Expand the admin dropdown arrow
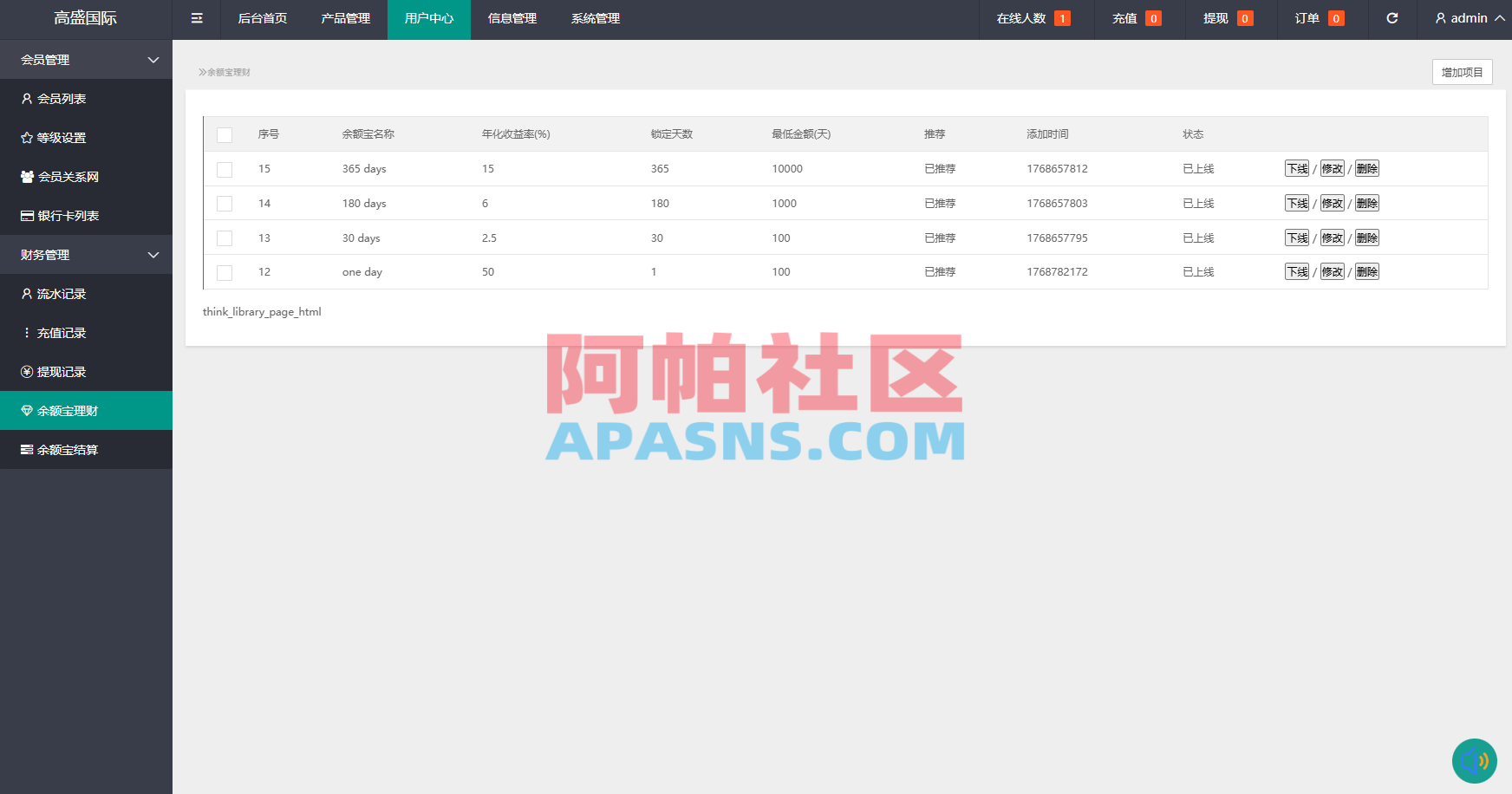This screenshot has height=794, width=1512. tap(1500, 18)
